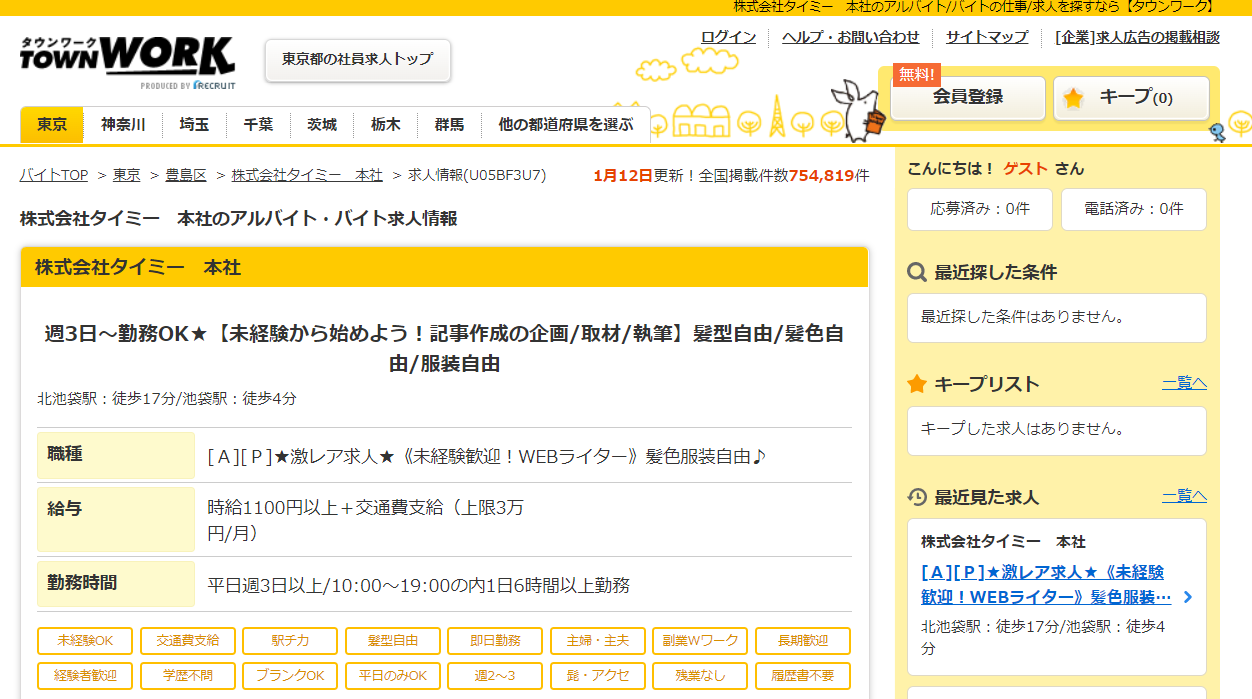This screenshot has width=1252, height=699.
Task: Click the 主婦・主夫 tag
Action: [597, 641]
